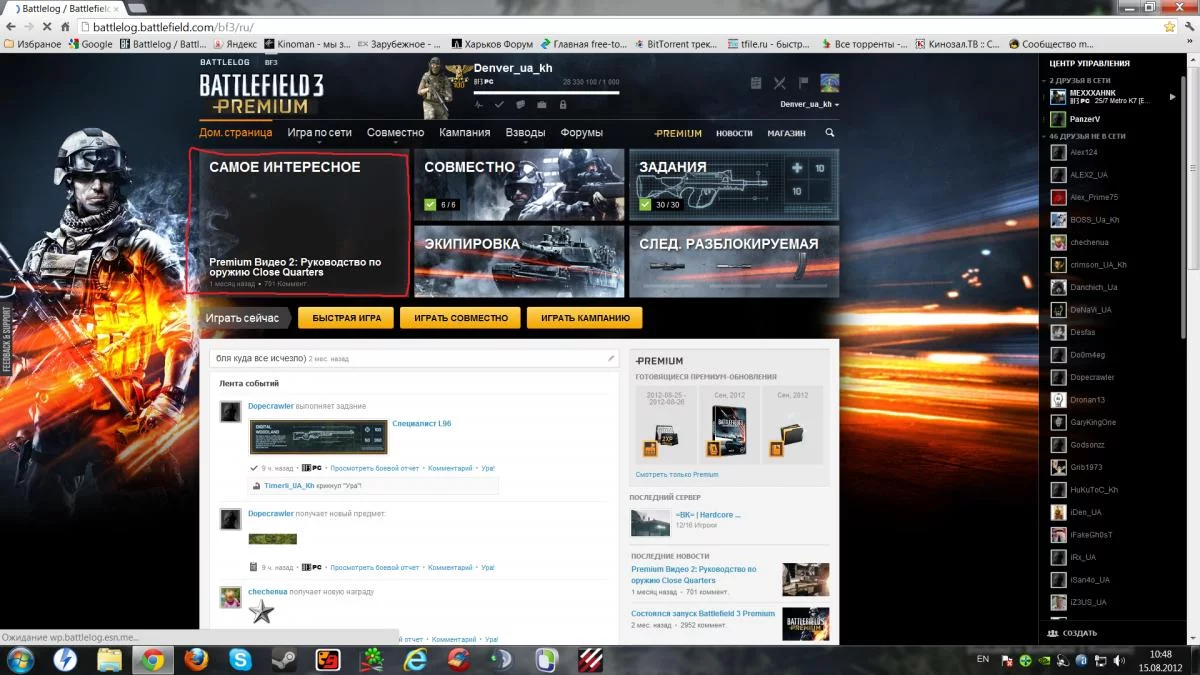The height and width of the screenshot is (675, 1200).
Task: Open the clipboard assignments icon near avatar
Action: pos(756,83)
